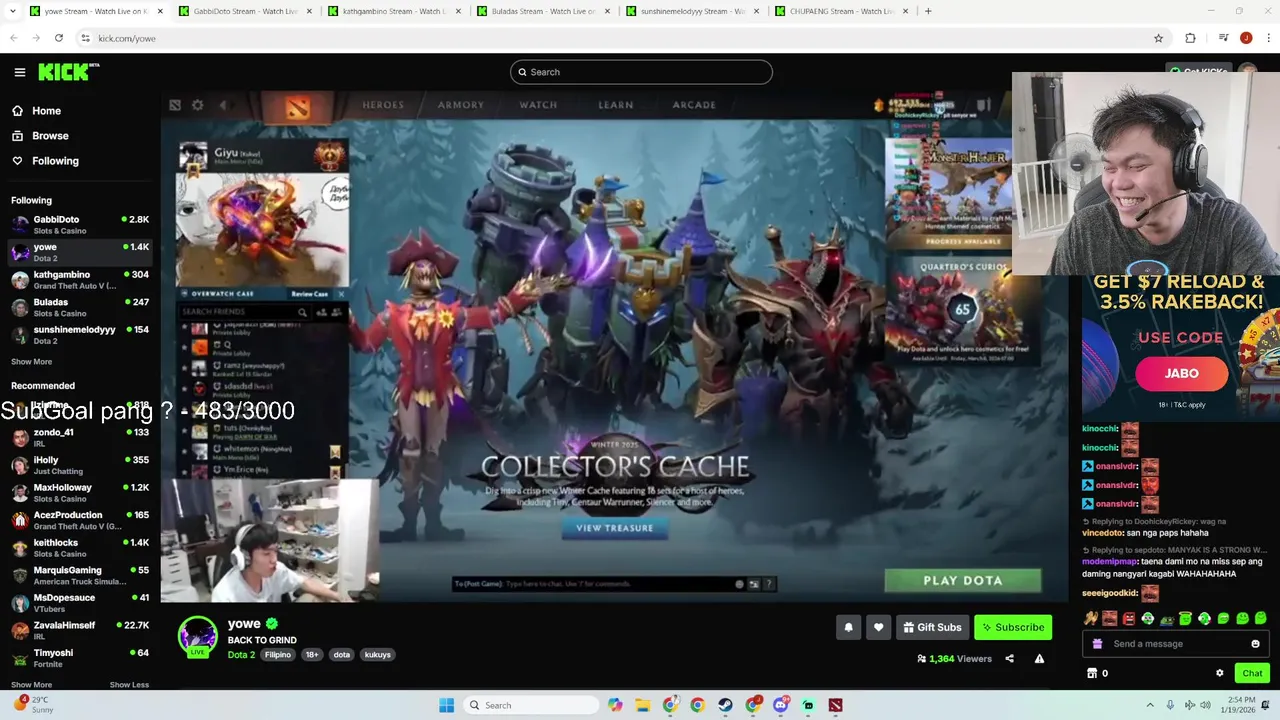Open keithlocks recommended channel
This screenshot has width=1280, height=720.
click(80, 547)
